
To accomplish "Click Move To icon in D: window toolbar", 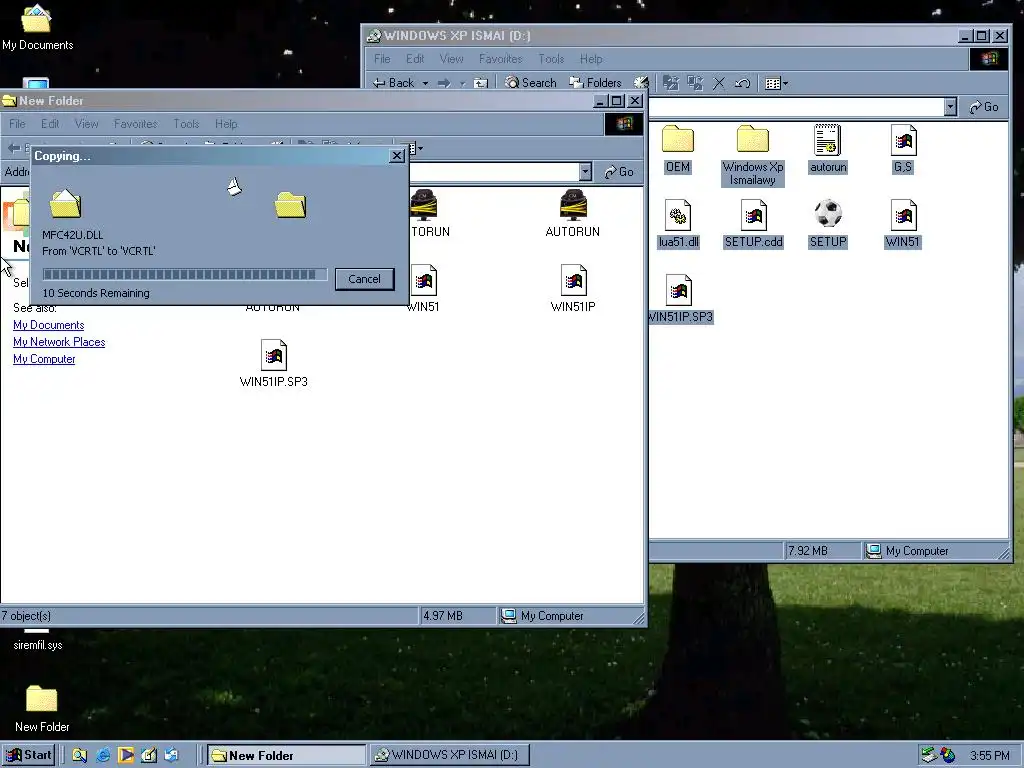I will tap(671, 83).
